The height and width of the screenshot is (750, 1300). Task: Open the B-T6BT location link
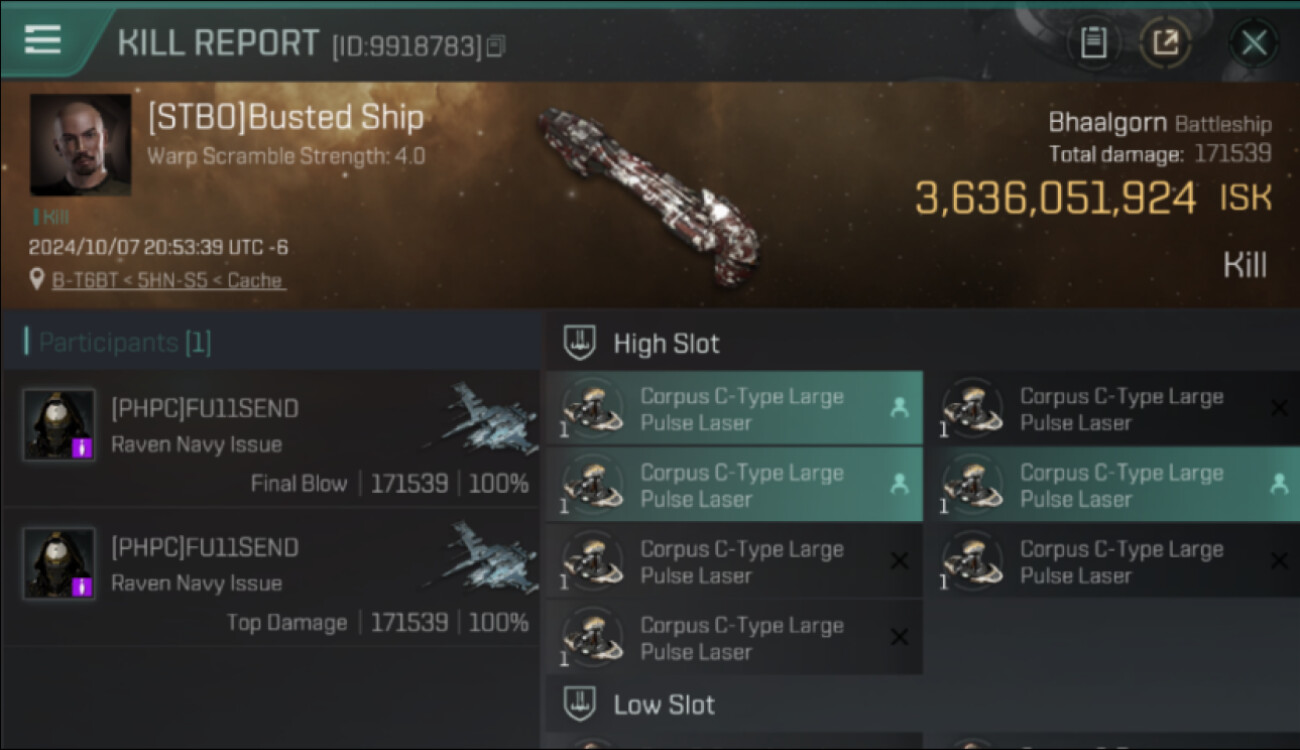168,280
